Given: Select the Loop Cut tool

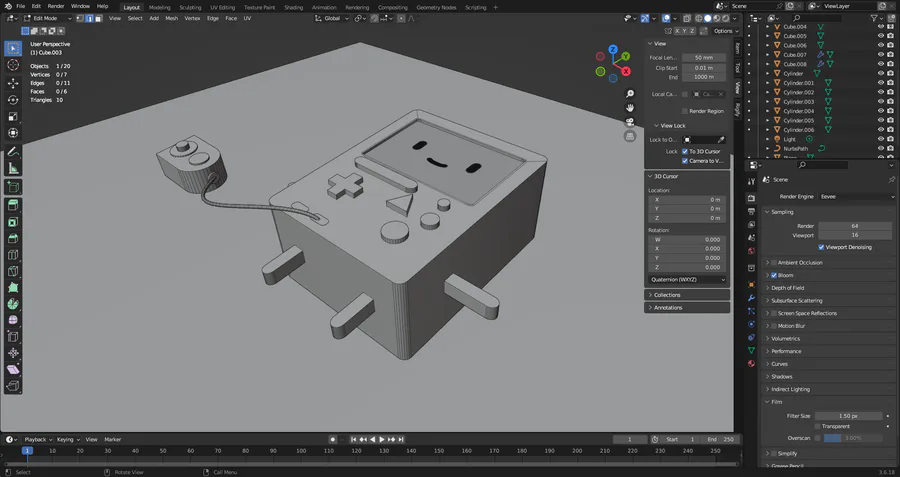Looking at the screenshot, I should pyautogui.click(x=13, y=255).
